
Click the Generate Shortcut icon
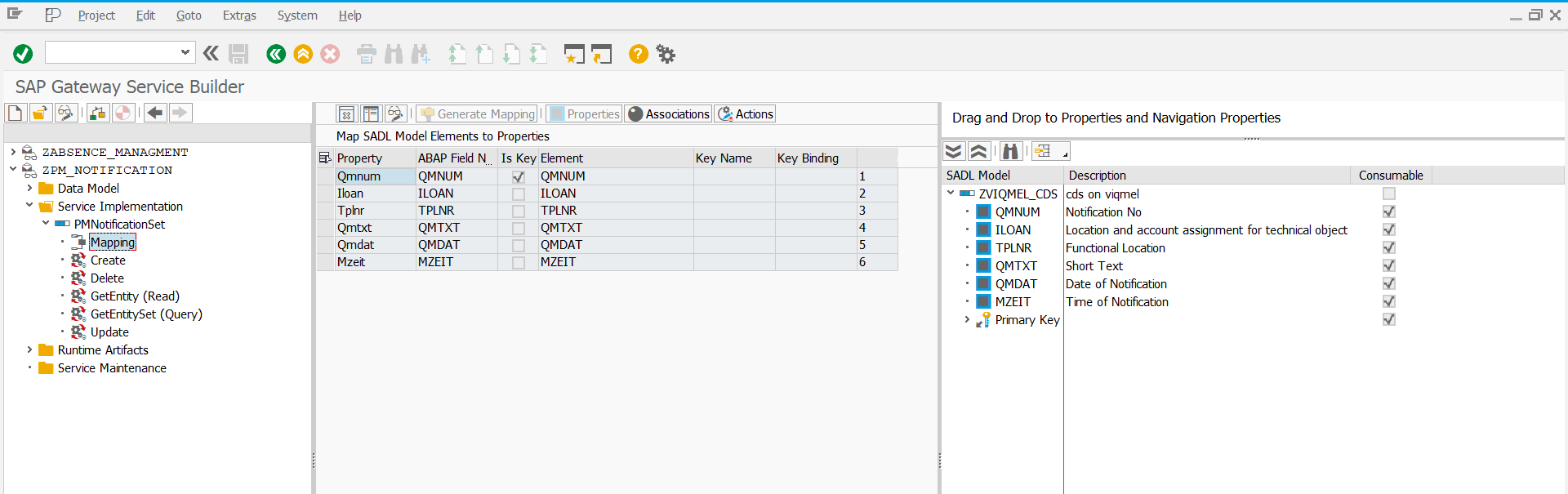point(602,54)
